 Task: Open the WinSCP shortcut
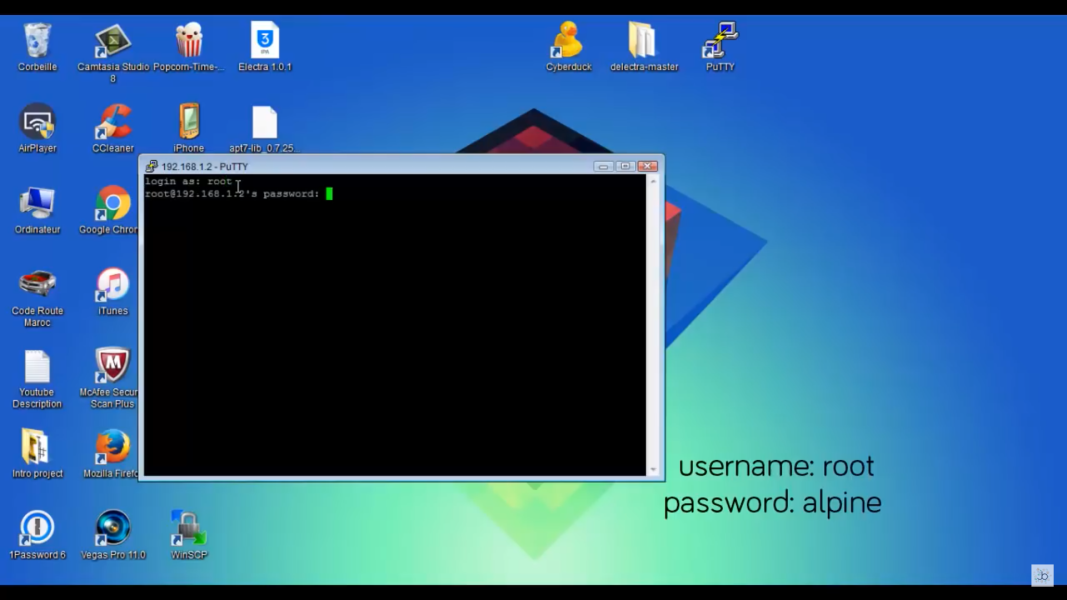point(188,529)
